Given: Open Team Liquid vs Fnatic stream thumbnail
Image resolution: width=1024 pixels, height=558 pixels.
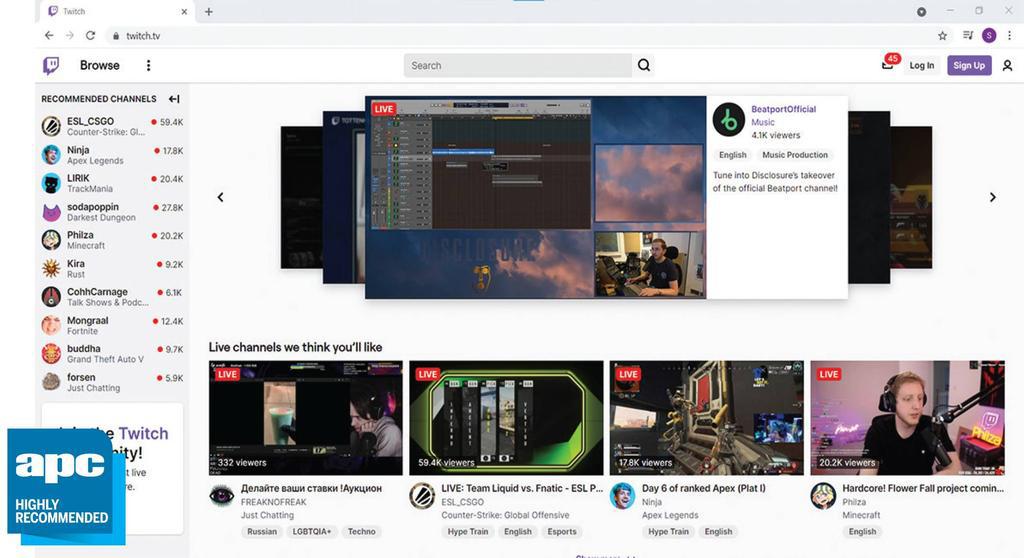Looking at the screenshot, I should coord(506,418).
